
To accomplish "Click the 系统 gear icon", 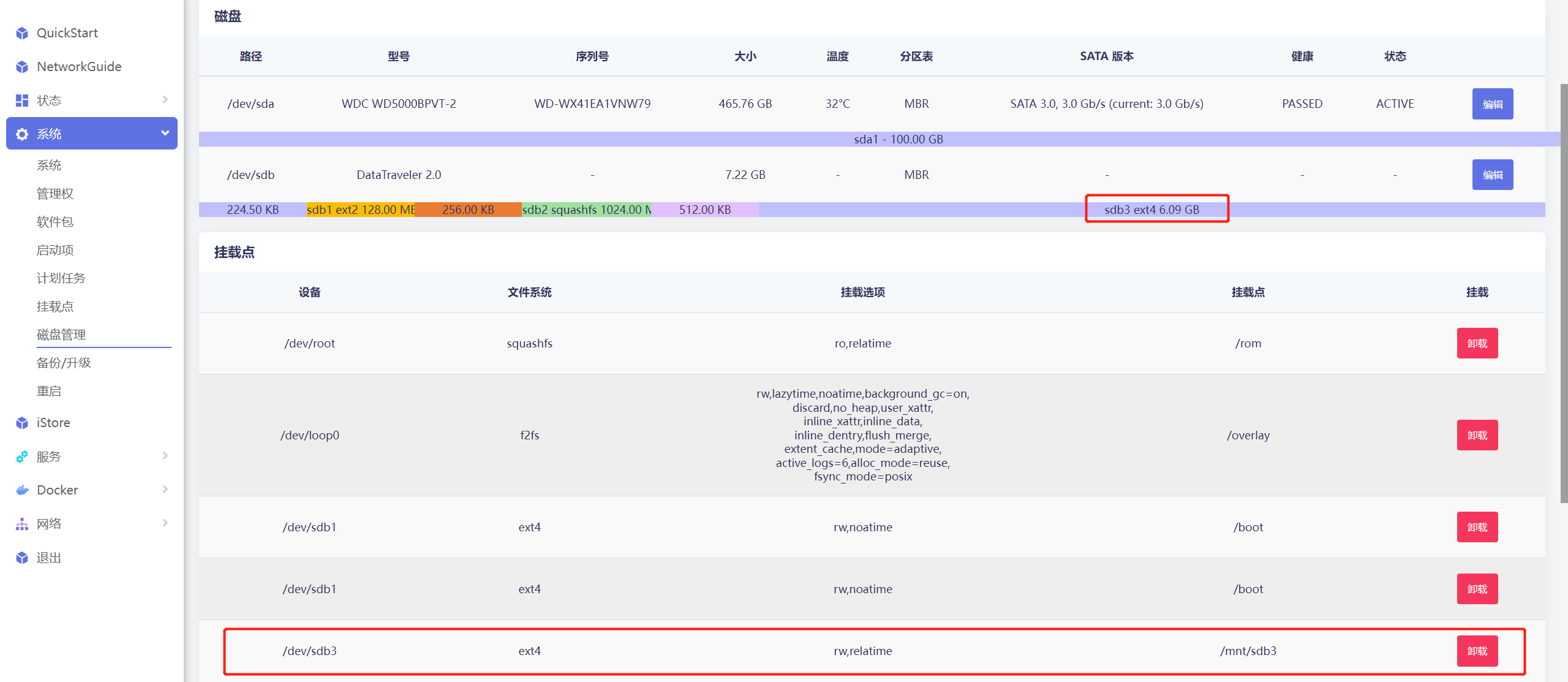I will (22, 134).
